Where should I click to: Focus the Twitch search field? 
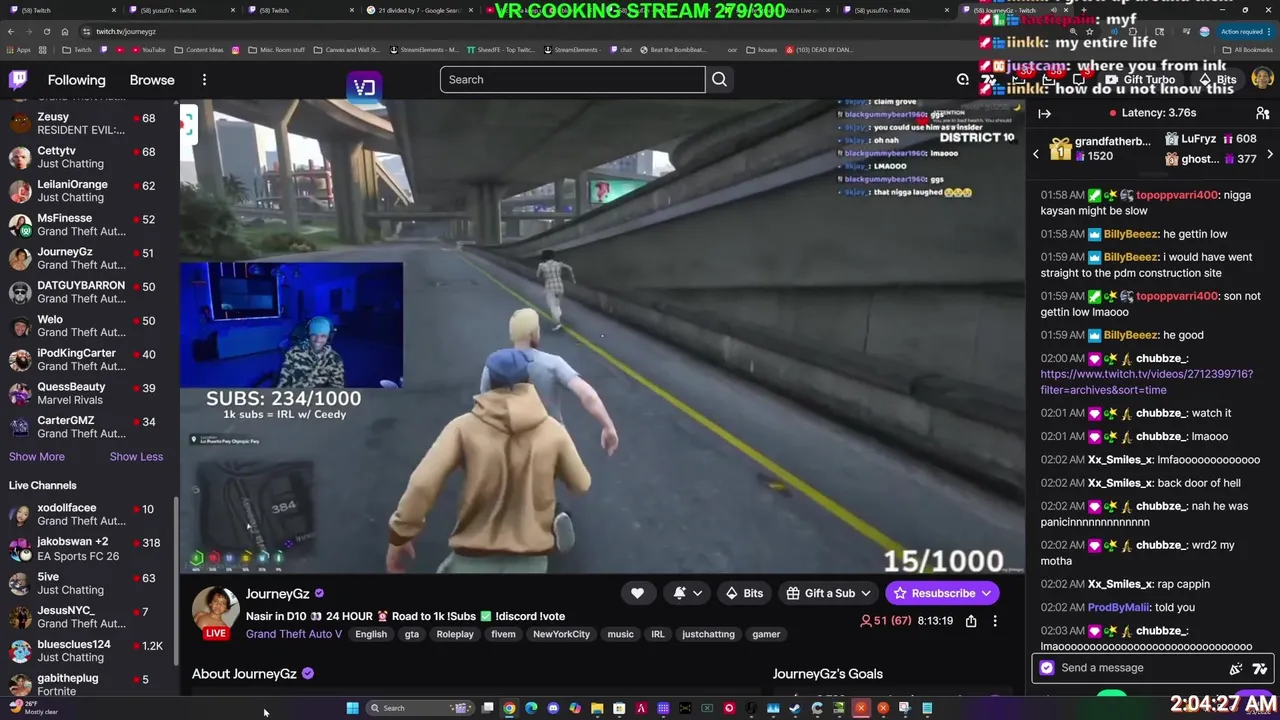tap(572, 79)
